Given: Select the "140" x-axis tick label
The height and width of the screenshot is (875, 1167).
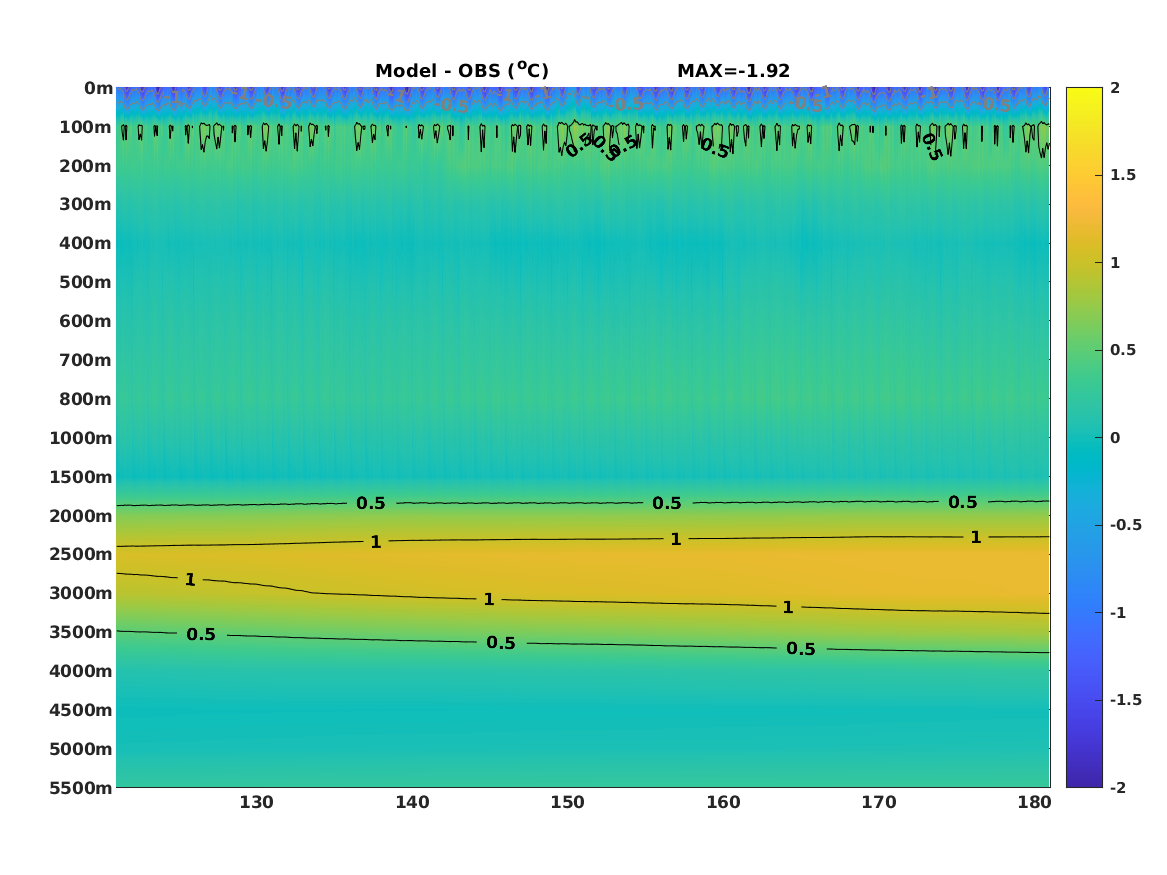Looking at the screenshot, I should tap(412, 802).
